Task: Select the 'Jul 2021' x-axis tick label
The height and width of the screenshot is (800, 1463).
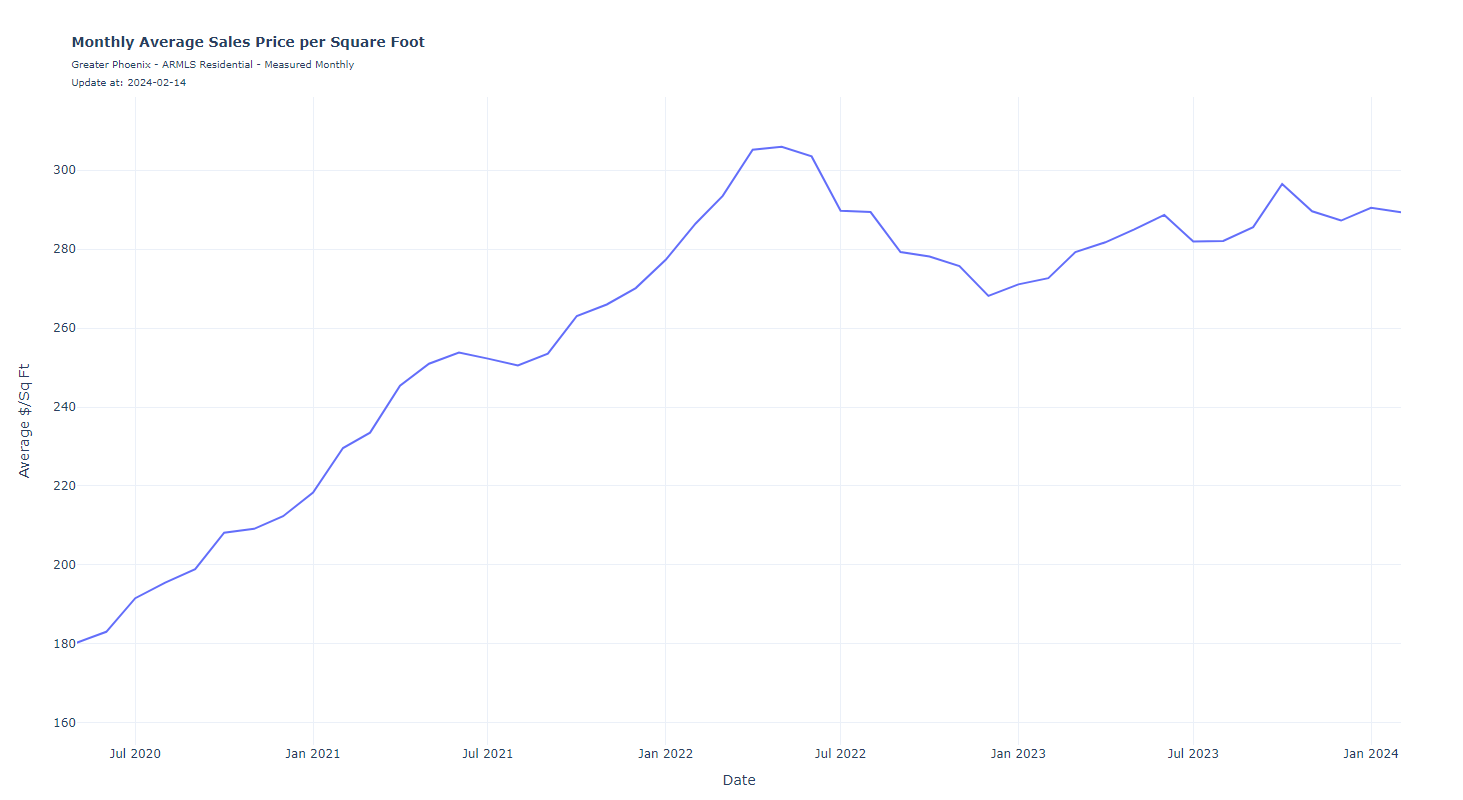Action: 487,753
